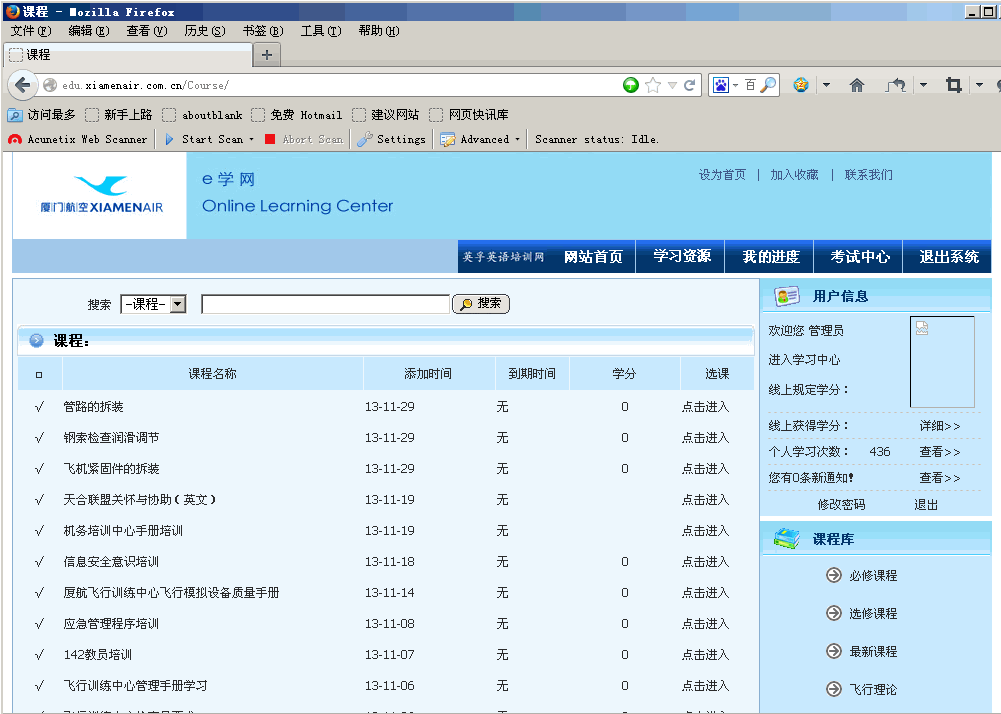Click the broken user avatar image
The height and width of the screenshot is (714, 1001).
942,361
